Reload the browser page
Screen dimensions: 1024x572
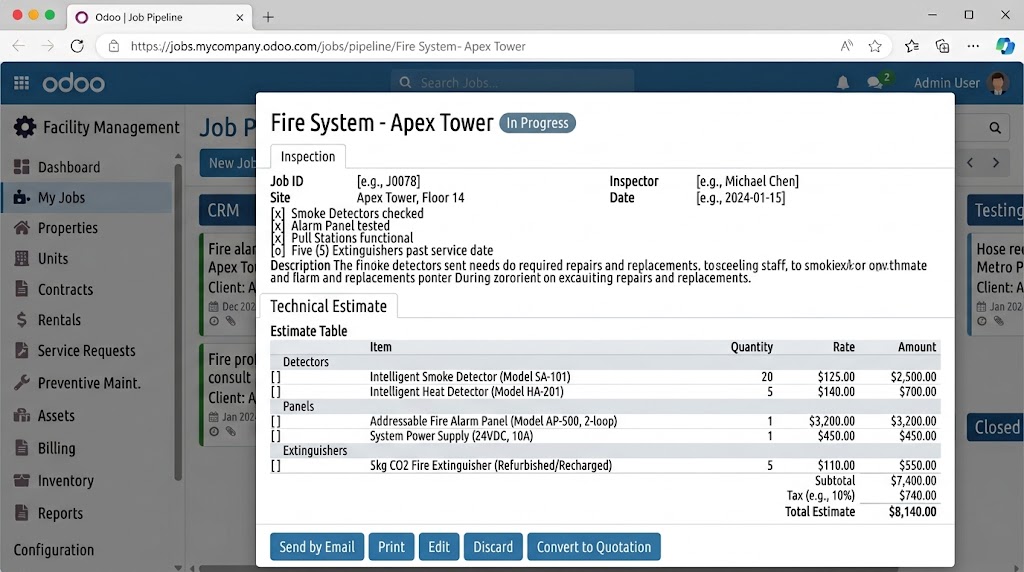pos(77,46)
